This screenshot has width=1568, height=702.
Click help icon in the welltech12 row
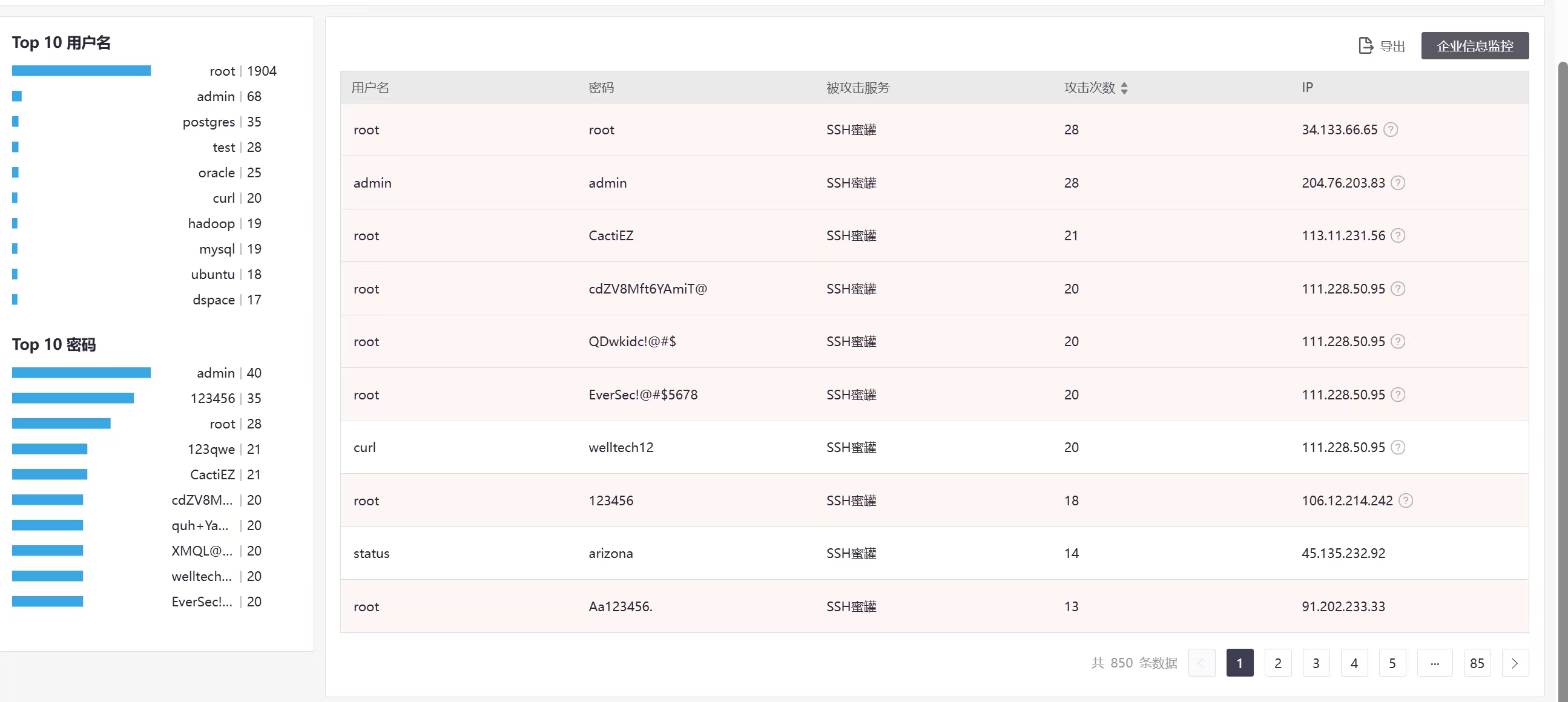coord(1398,448)
